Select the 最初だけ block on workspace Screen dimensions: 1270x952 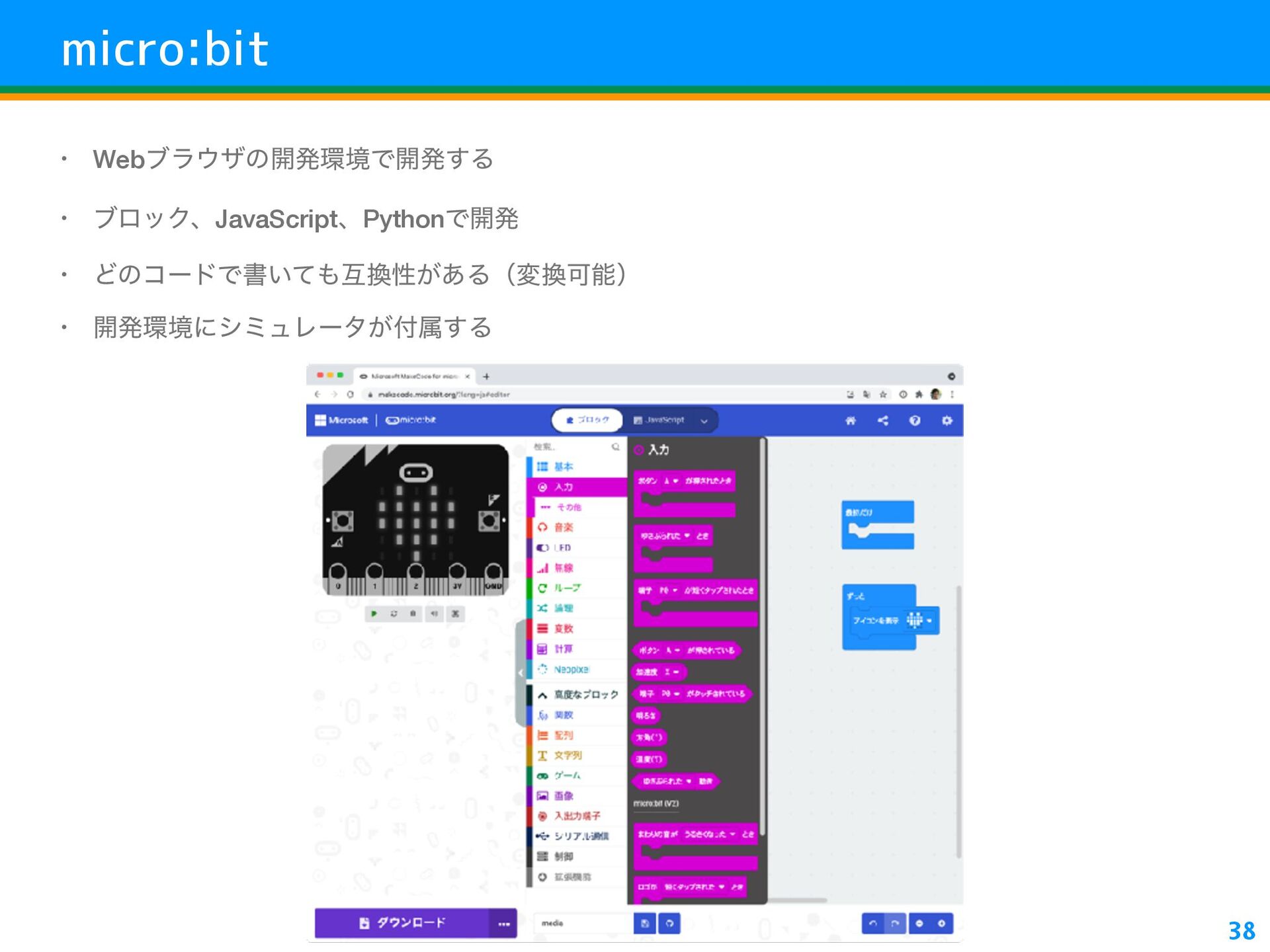(x=878, y=525)
